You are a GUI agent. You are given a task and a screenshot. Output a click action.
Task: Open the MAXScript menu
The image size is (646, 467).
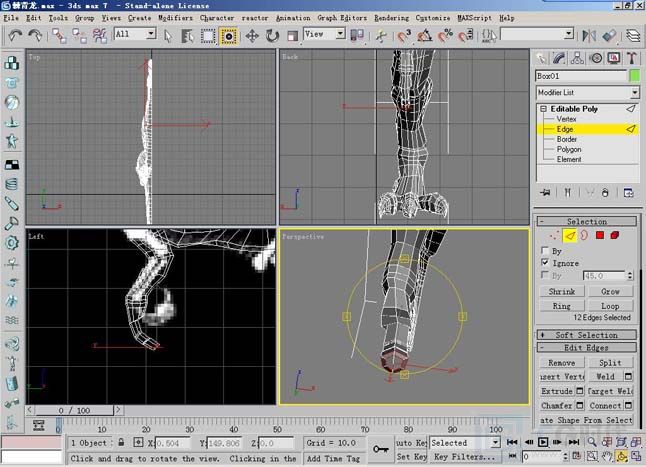(475, 18)
